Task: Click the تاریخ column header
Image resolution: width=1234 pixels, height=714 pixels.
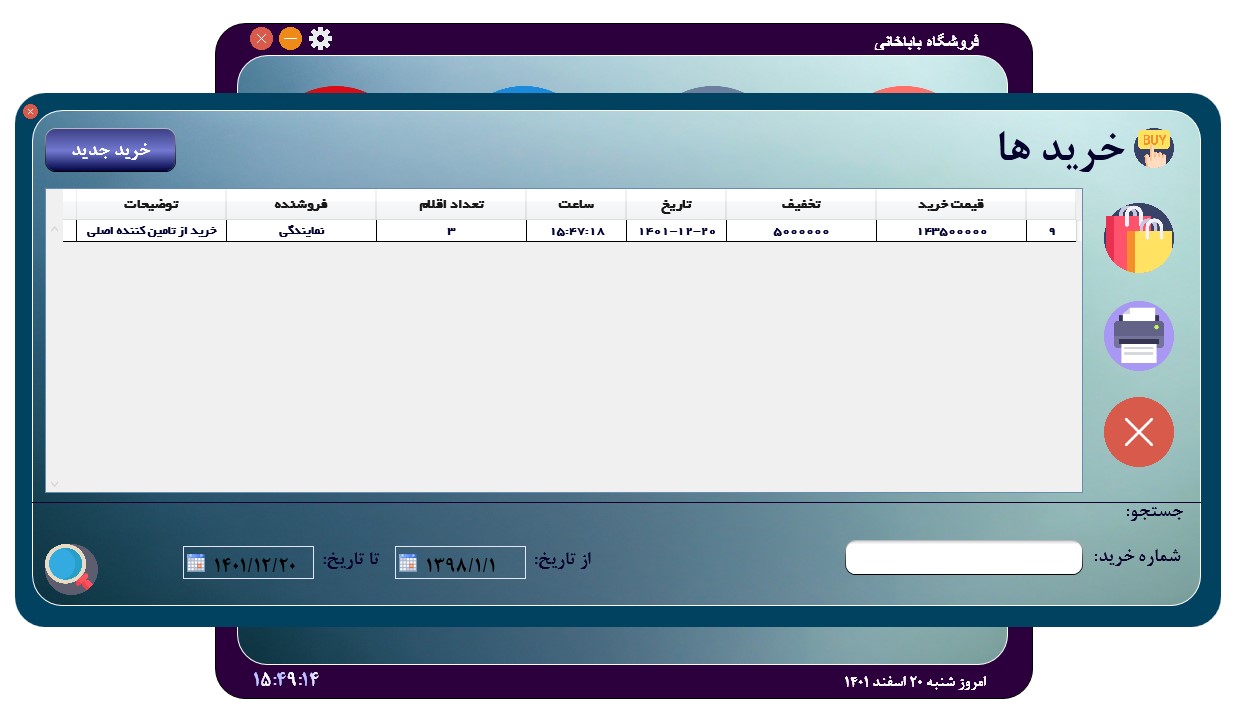Action: pyautogui.click(x=675, y=204)
